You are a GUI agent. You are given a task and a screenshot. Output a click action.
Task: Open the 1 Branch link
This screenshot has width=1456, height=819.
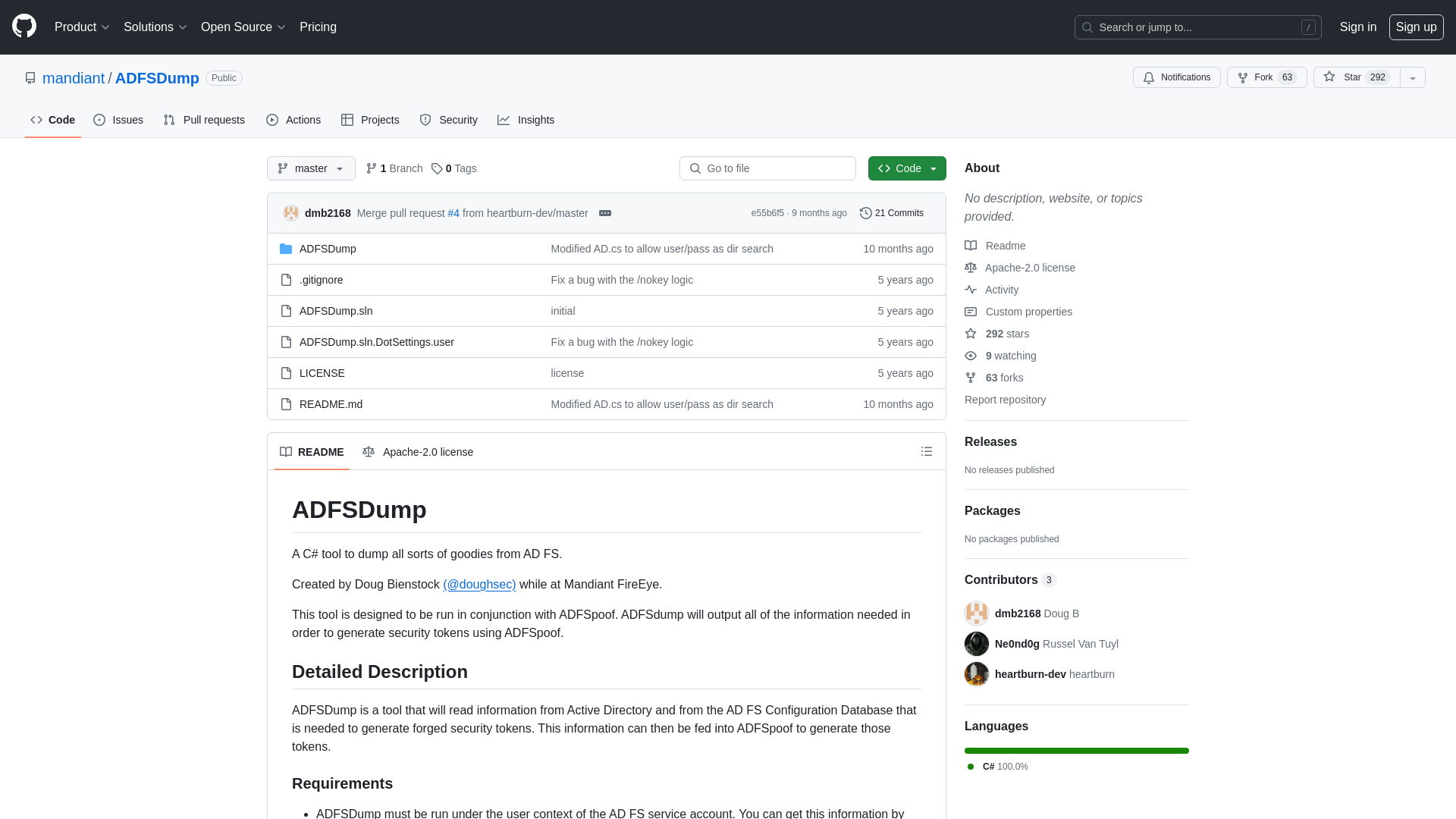pos(394,168)
